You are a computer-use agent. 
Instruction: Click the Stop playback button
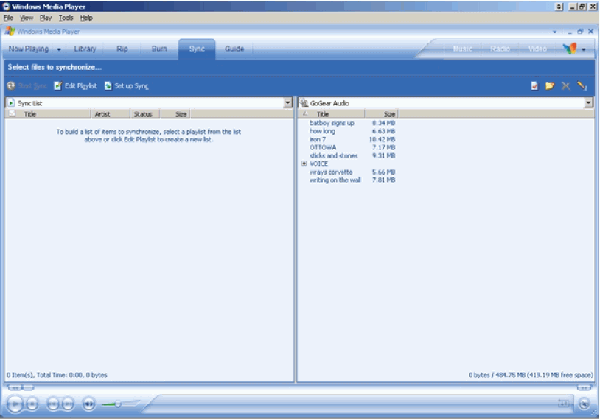33,404
